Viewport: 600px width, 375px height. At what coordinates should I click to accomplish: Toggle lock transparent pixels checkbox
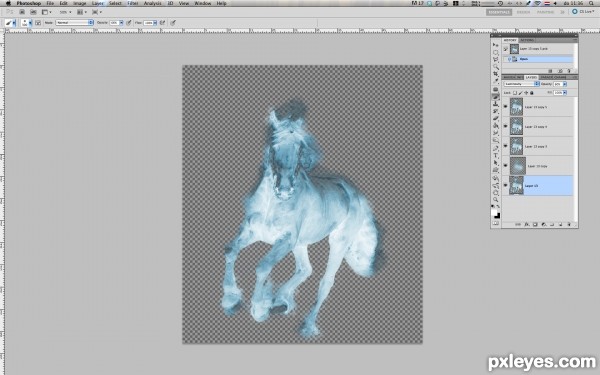pos(515,93)
